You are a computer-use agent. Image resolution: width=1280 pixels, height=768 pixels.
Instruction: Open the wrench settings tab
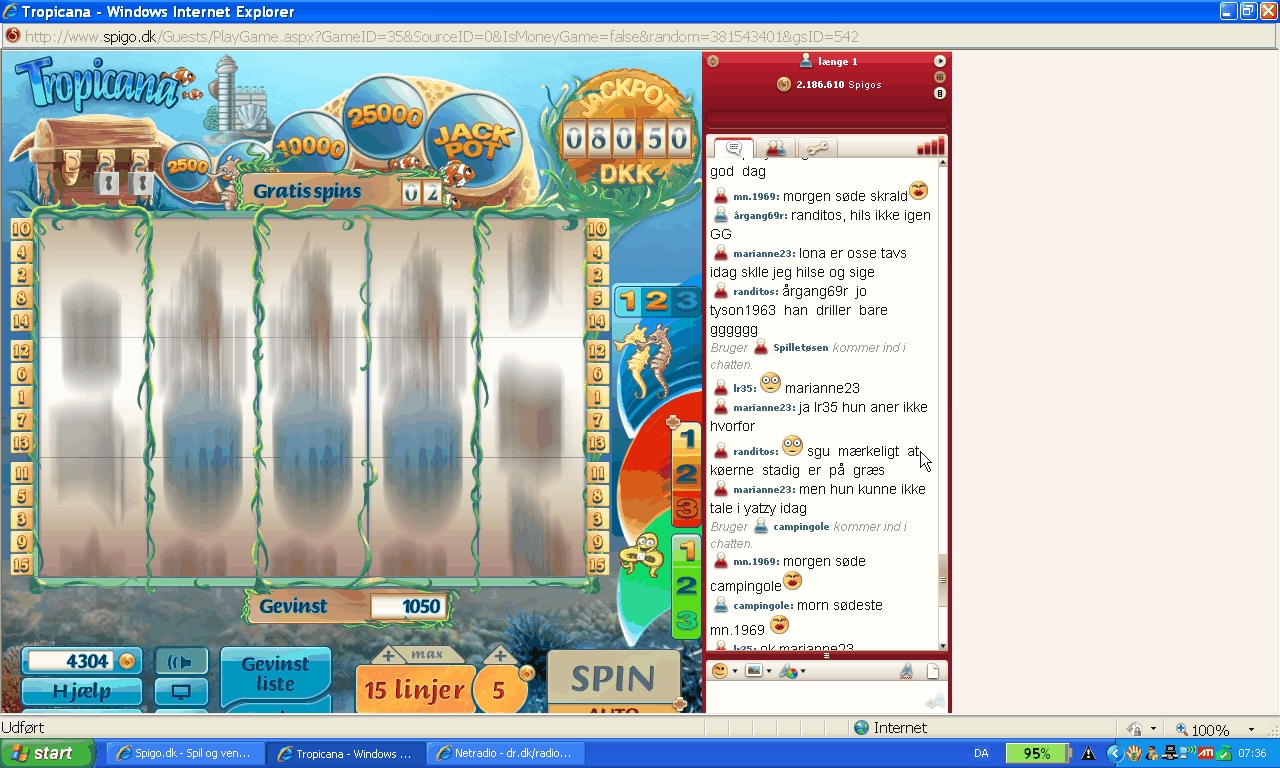817,148
